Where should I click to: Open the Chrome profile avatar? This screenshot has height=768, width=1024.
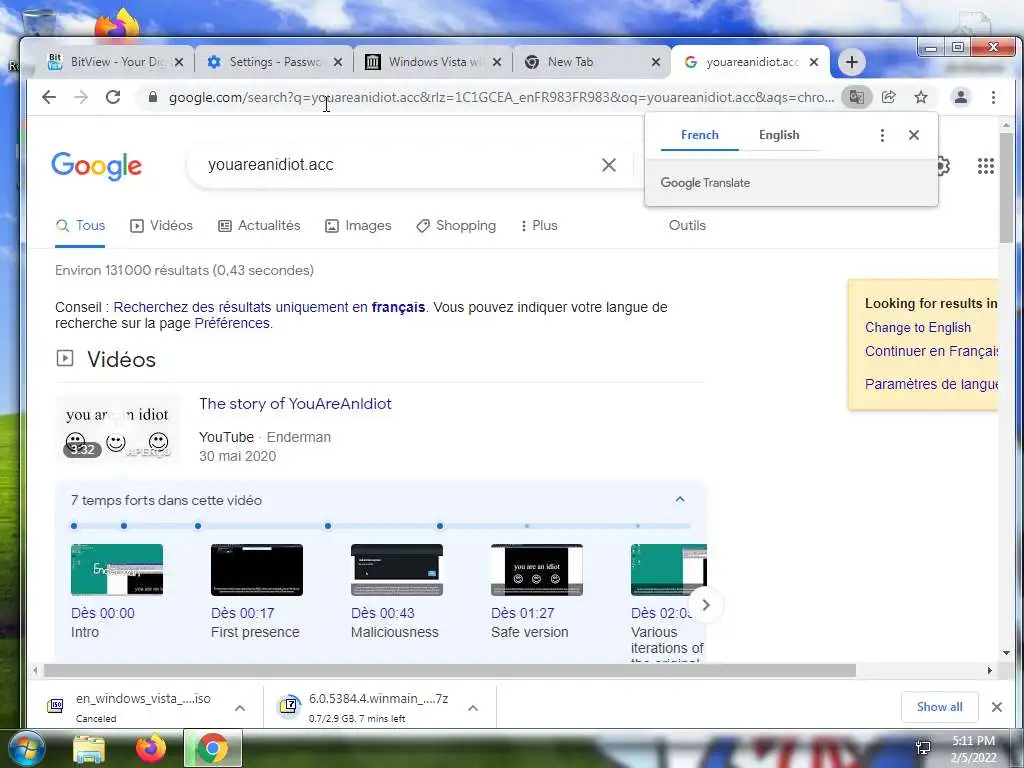pos(961,97)
